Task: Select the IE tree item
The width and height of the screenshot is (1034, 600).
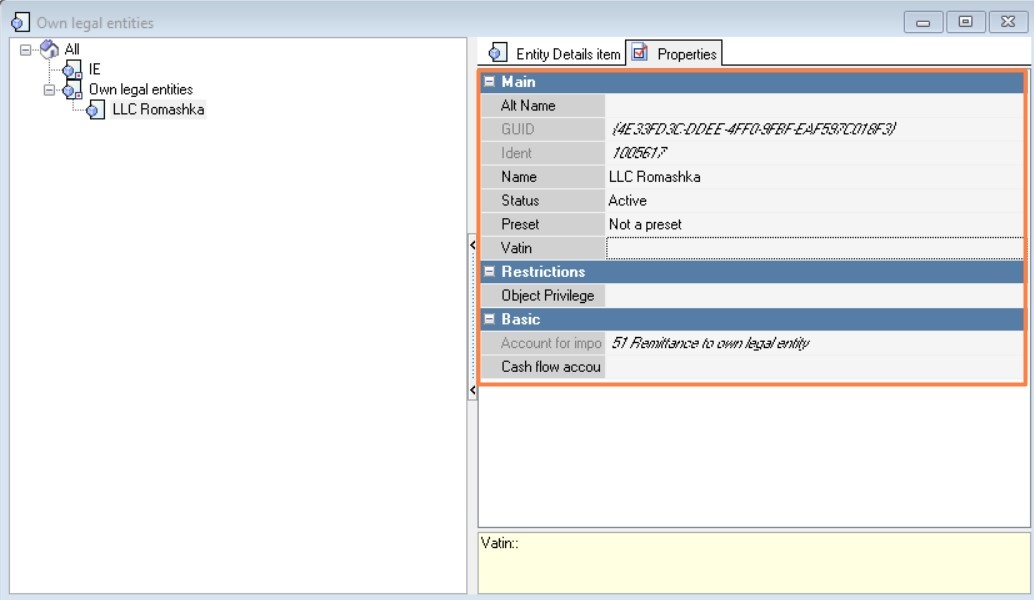Action: click(x=94, y=69)
